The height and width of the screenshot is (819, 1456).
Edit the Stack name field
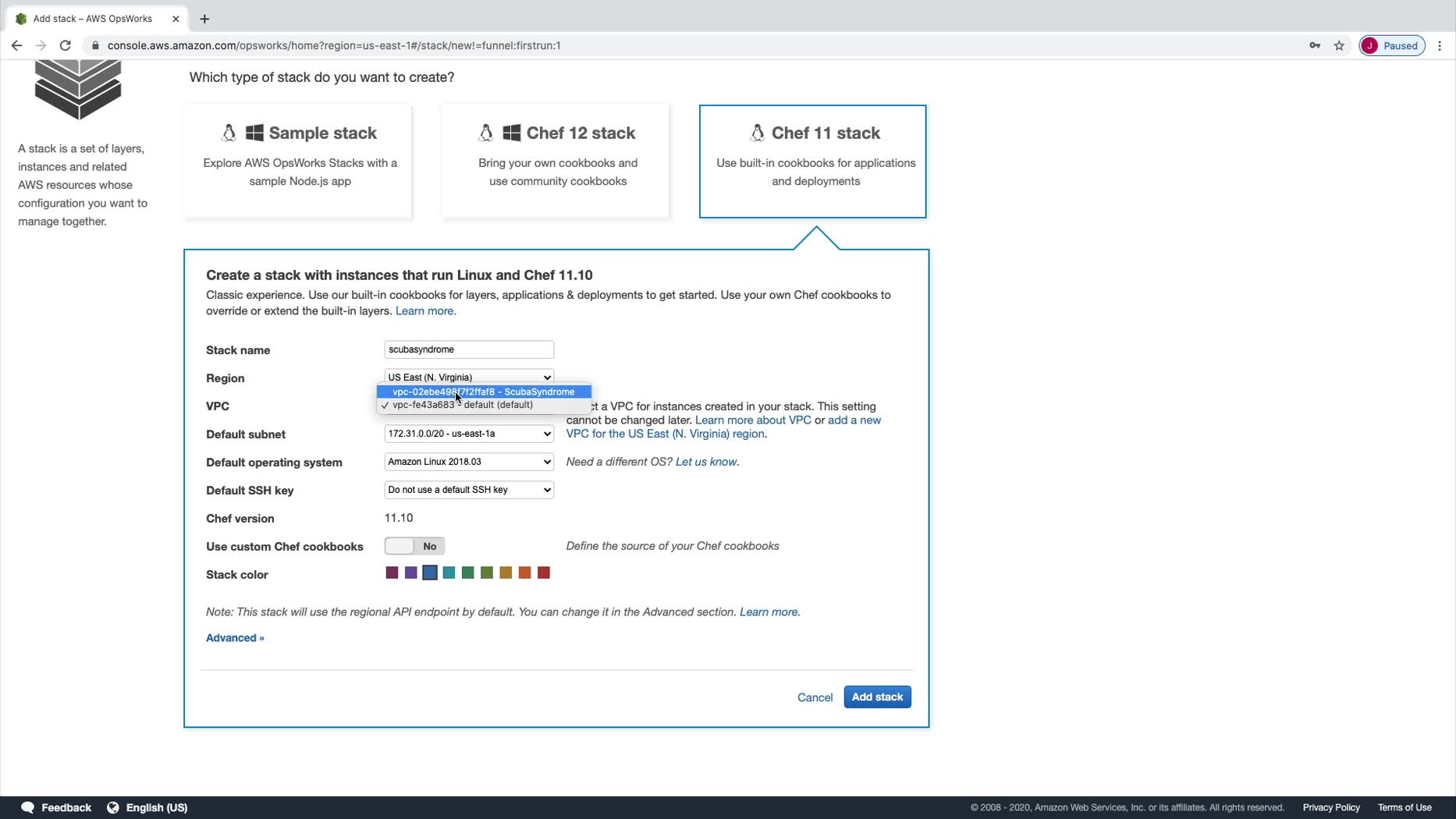(469, 349)
